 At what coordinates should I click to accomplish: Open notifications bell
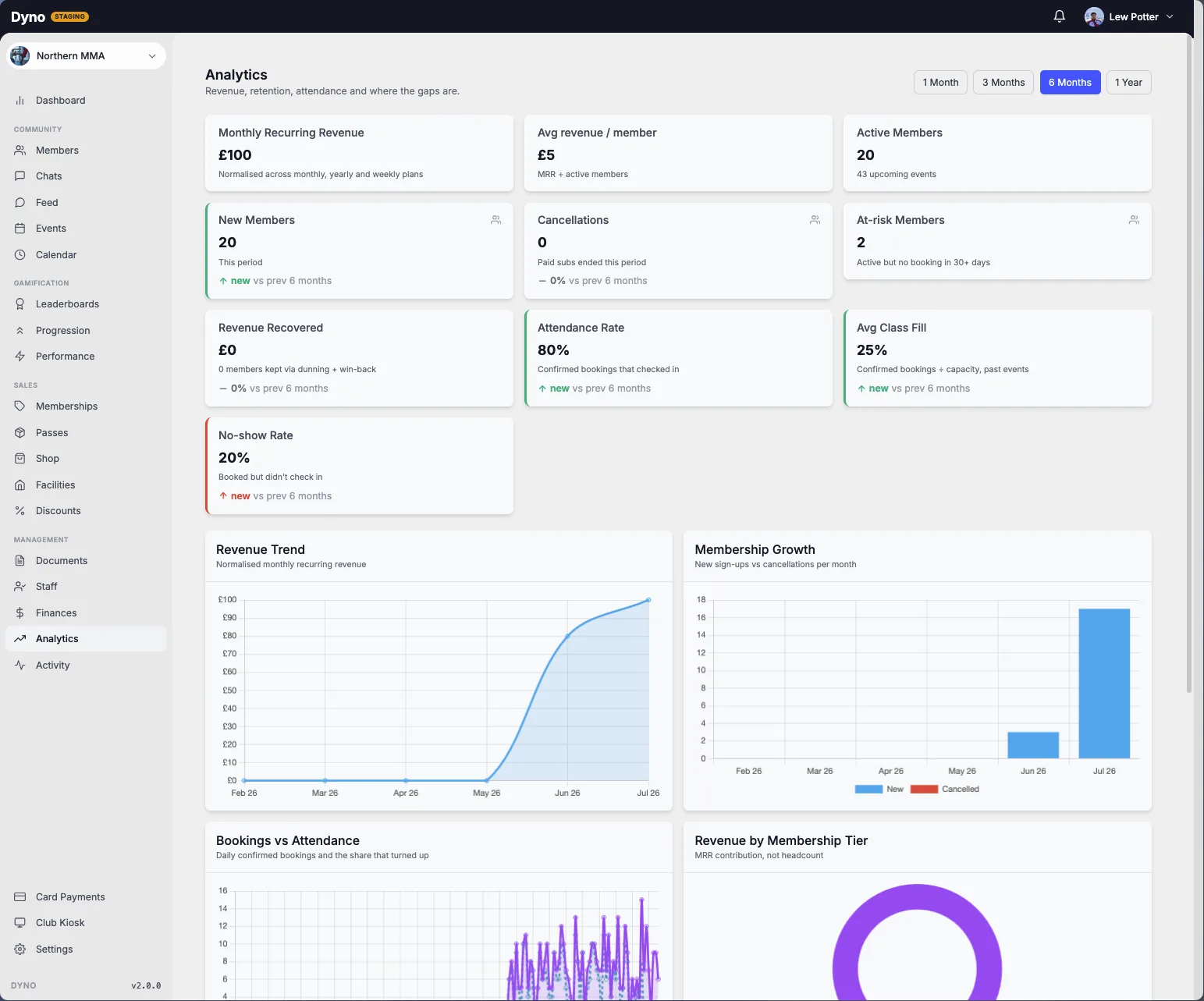click(1059, 16)
